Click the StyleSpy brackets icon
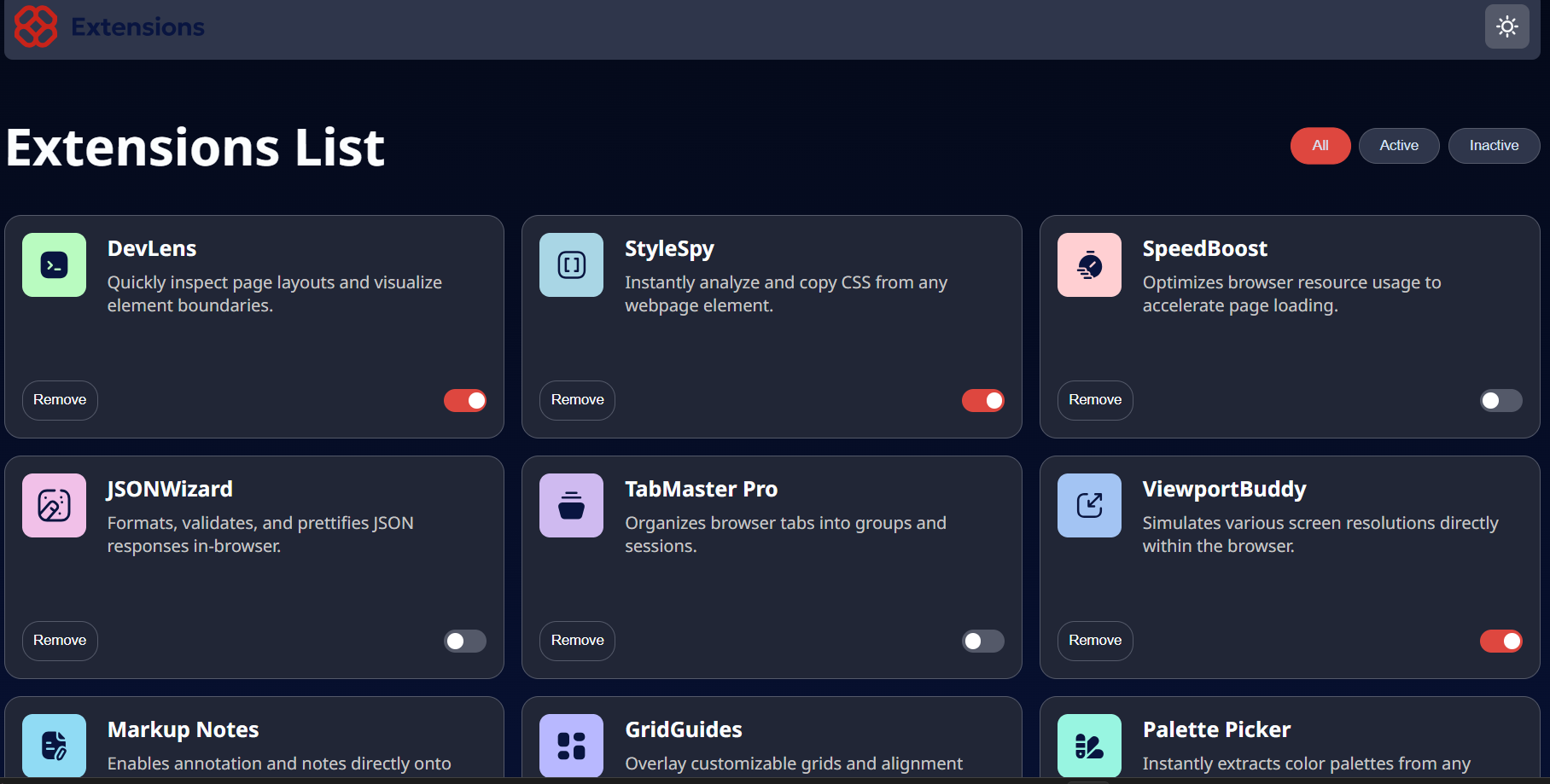The width and height of the screenshot is (1550, 784). tap(571, 265)
